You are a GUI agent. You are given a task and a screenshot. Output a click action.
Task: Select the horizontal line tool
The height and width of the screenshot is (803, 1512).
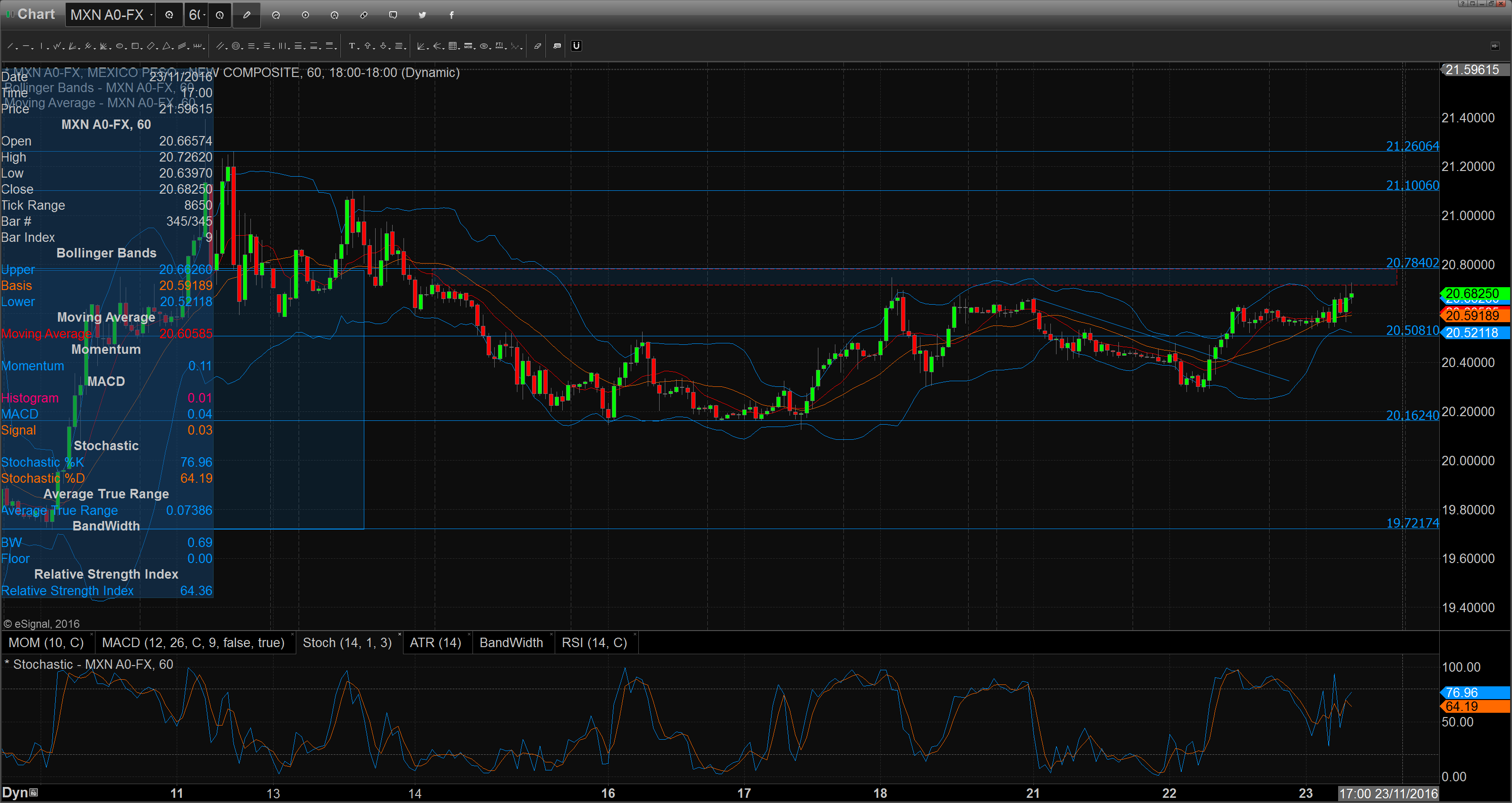[x=26, y=46]
